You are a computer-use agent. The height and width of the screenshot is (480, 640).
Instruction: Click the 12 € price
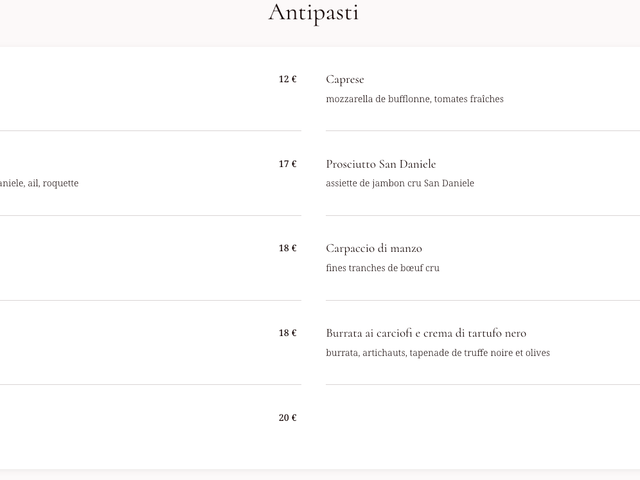click(x=287, y=79)
